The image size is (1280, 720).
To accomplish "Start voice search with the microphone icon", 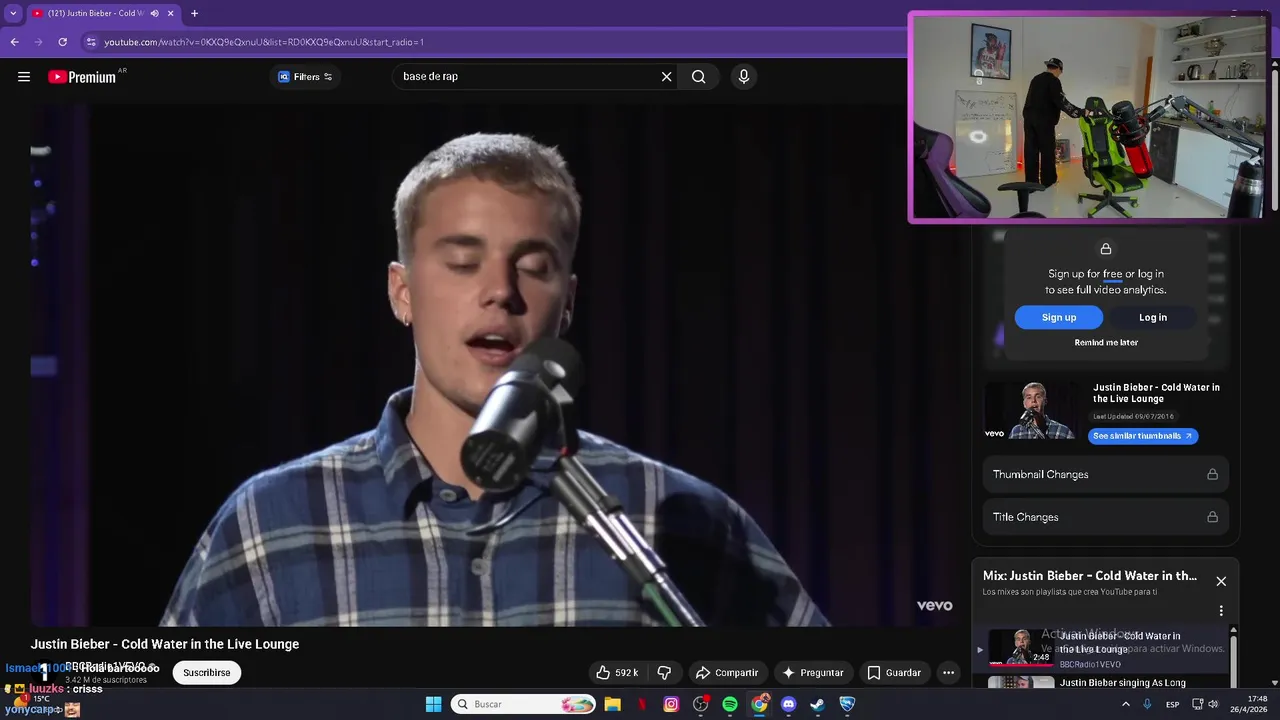I will 743,77.
